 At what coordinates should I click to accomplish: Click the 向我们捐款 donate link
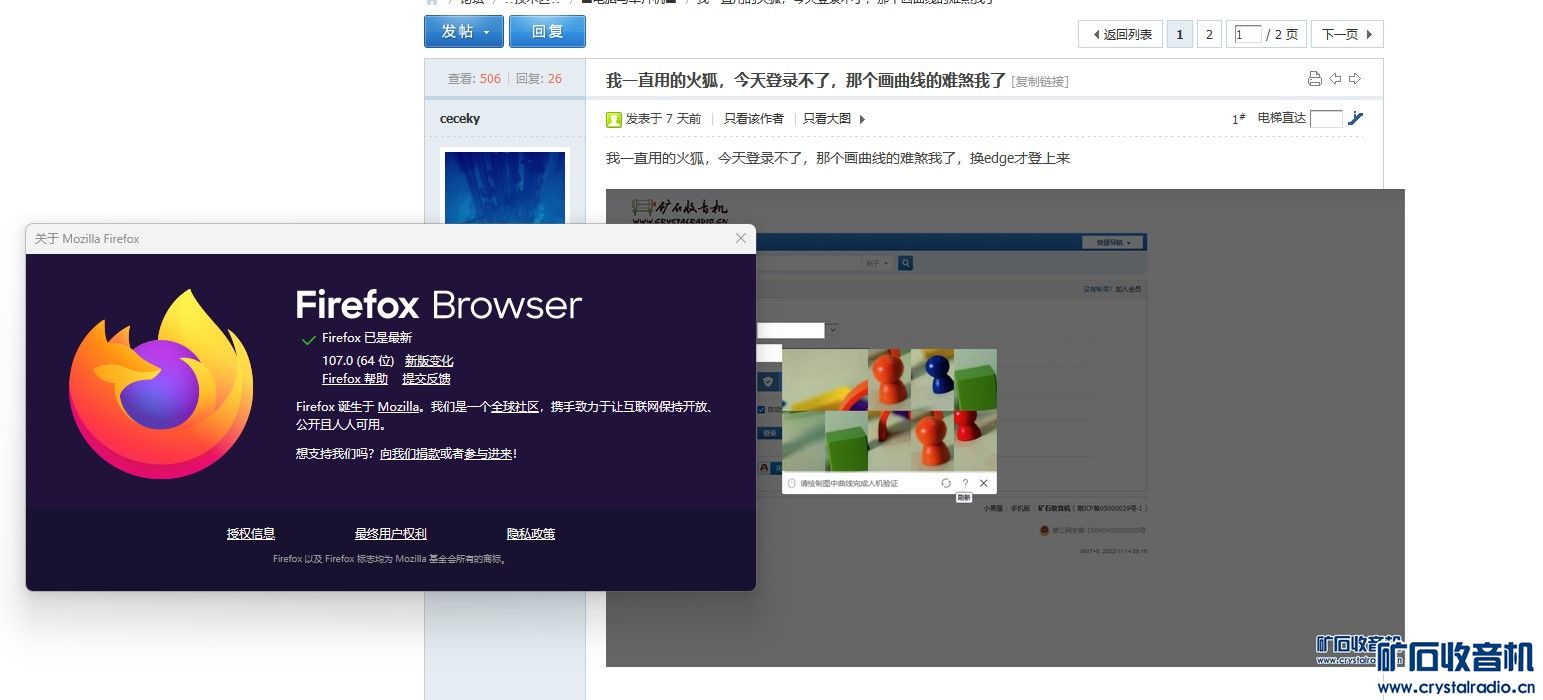coord(410,454)
